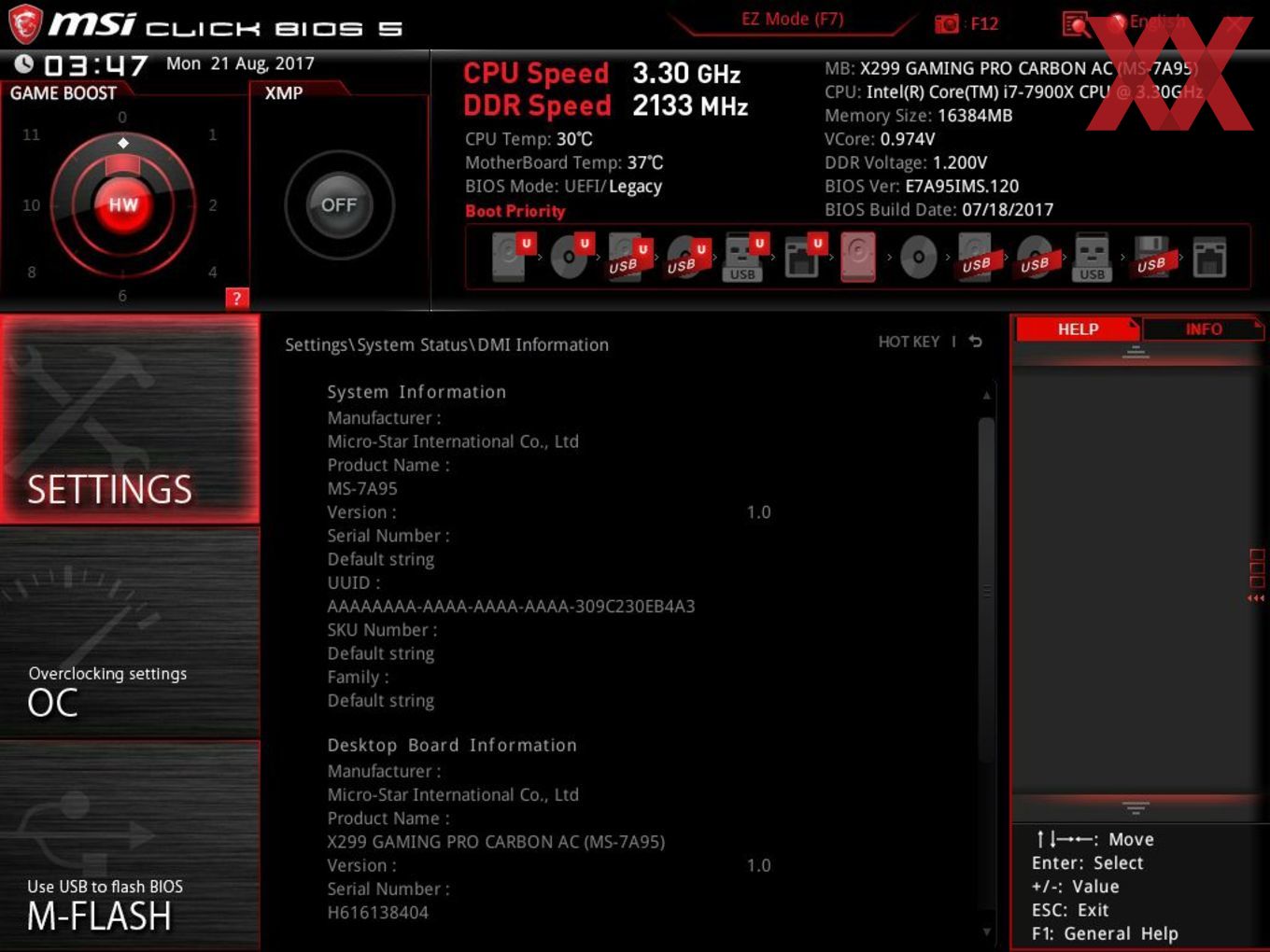Click the F1: General Help hint

1105,933
